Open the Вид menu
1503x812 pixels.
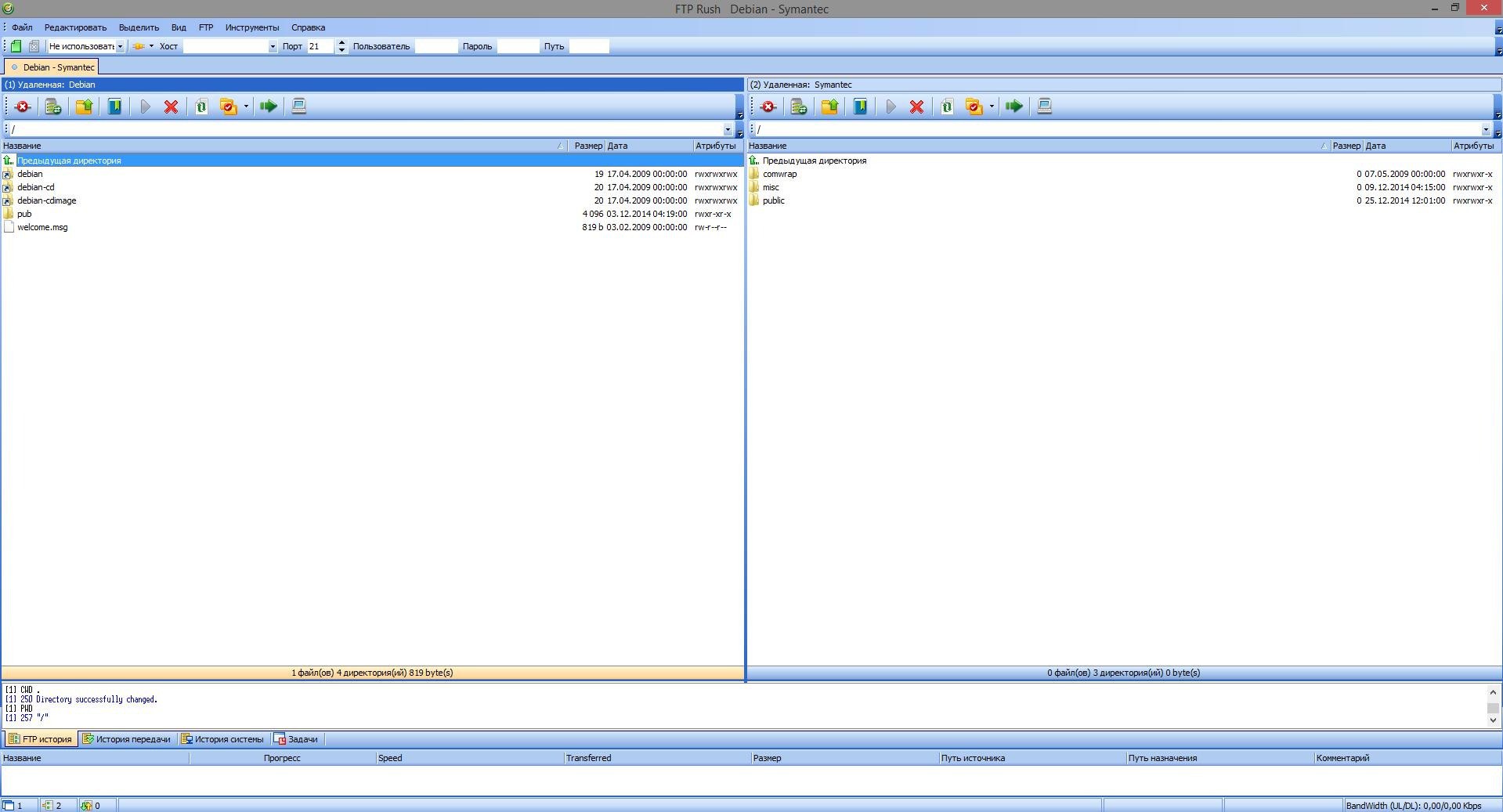click(179, 27)
